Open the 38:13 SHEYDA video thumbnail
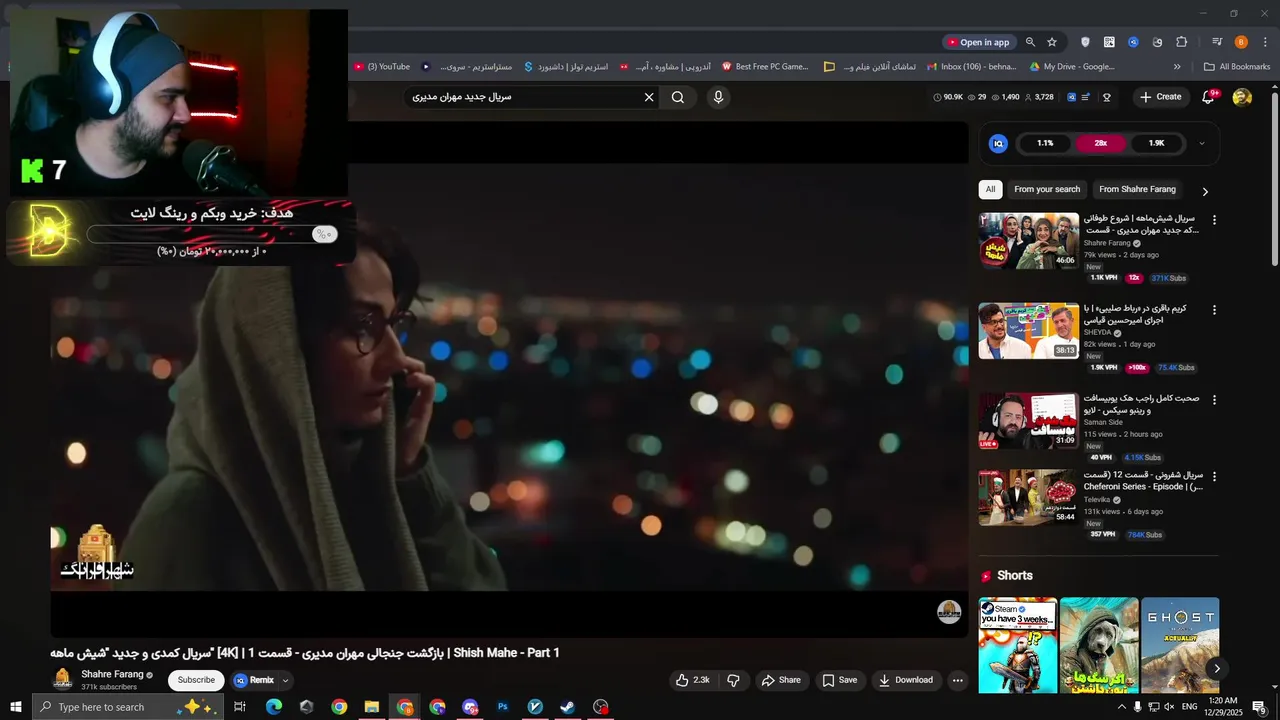This screenshot has height=720, width=1280. (x=1029, y=331)
